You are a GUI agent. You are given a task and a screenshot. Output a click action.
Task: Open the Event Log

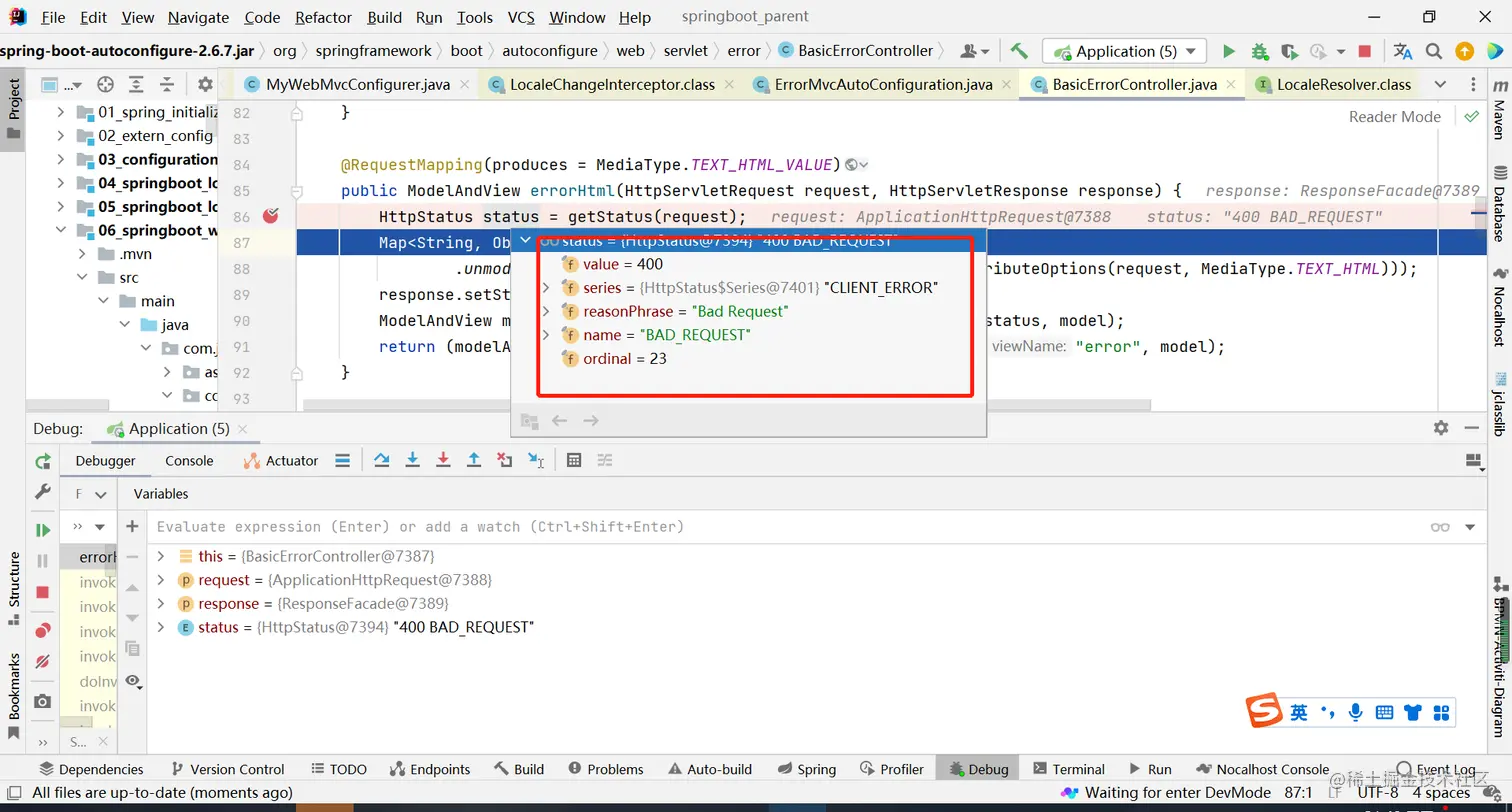1436,768
